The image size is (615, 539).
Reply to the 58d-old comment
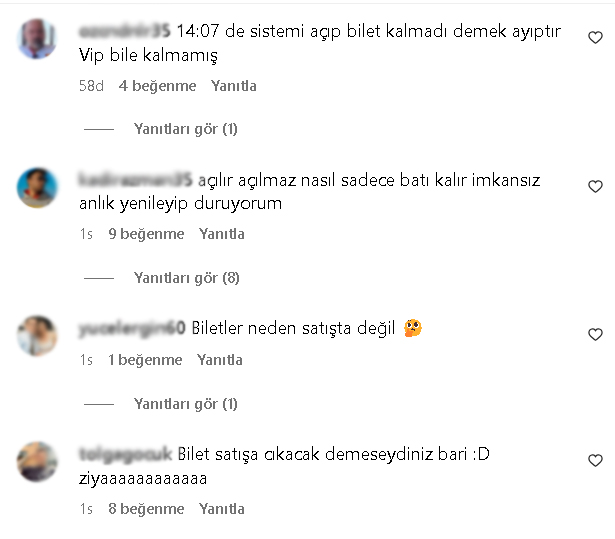[234, 86]
